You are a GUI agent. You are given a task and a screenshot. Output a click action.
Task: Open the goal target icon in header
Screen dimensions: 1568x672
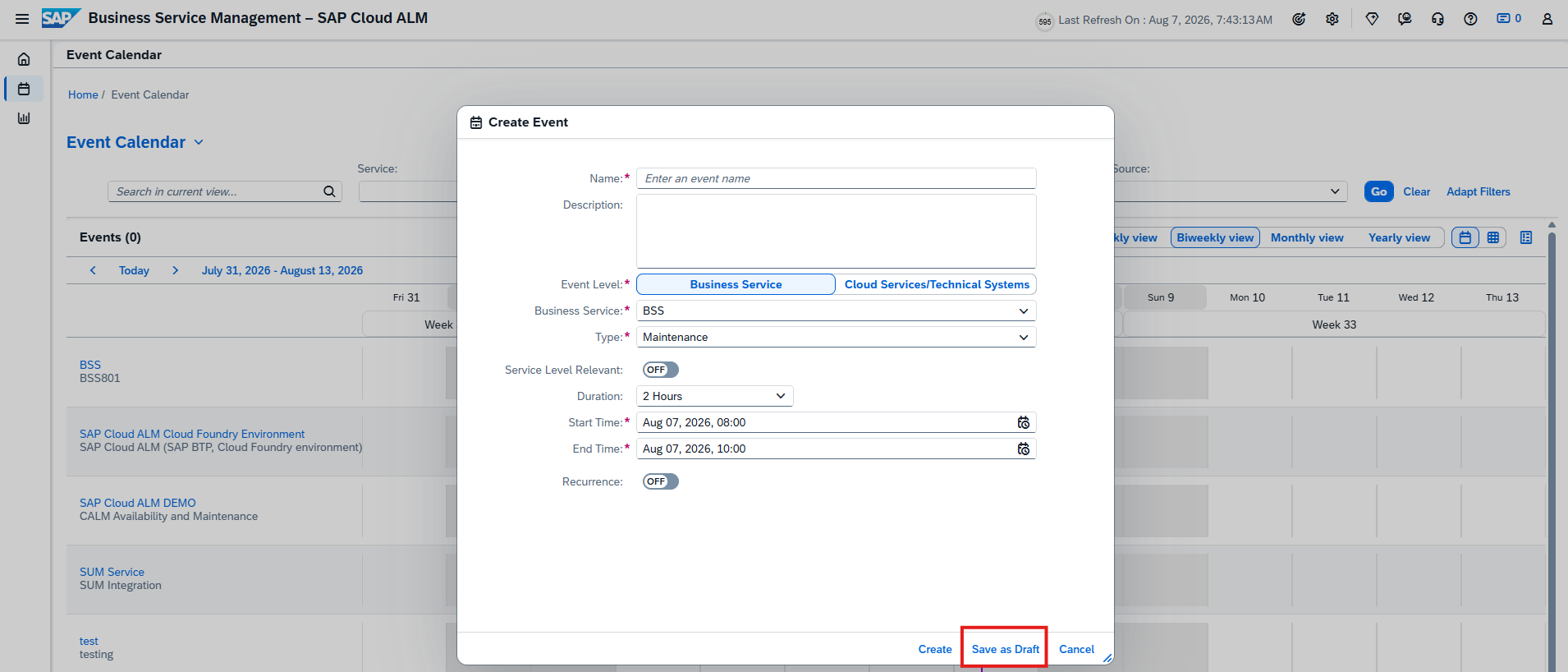[1299, 19]
